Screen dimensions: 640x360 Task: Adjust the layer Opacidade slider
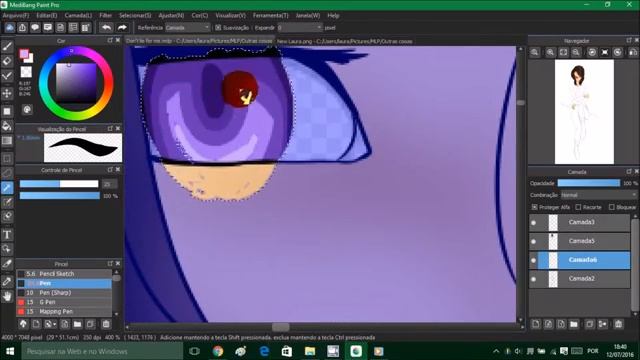tap(589, 183)
